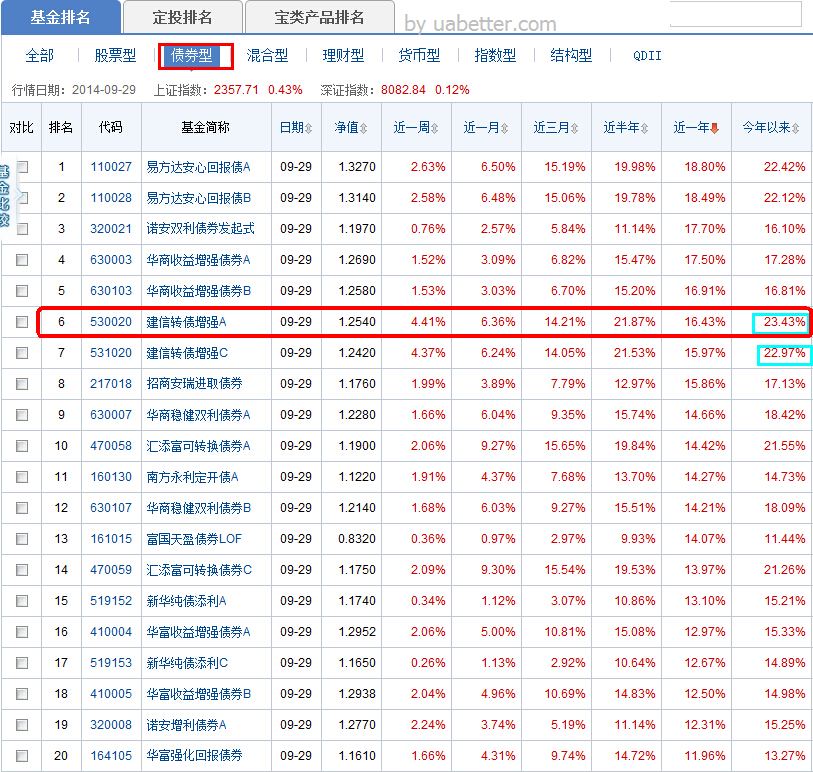Sort by the 今年以来 column sort arrows
This screenshot has width=813, height=772.
[x=795, y=128]
